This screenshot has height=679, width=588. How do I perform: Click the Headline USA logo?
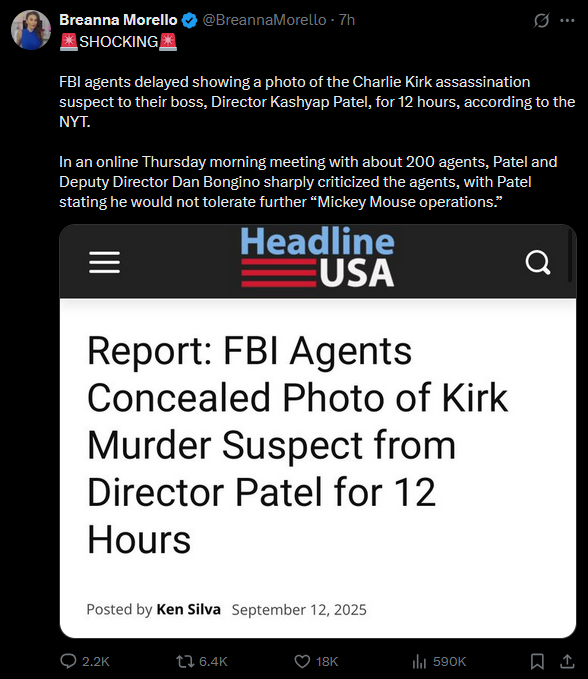click(317, 257)
